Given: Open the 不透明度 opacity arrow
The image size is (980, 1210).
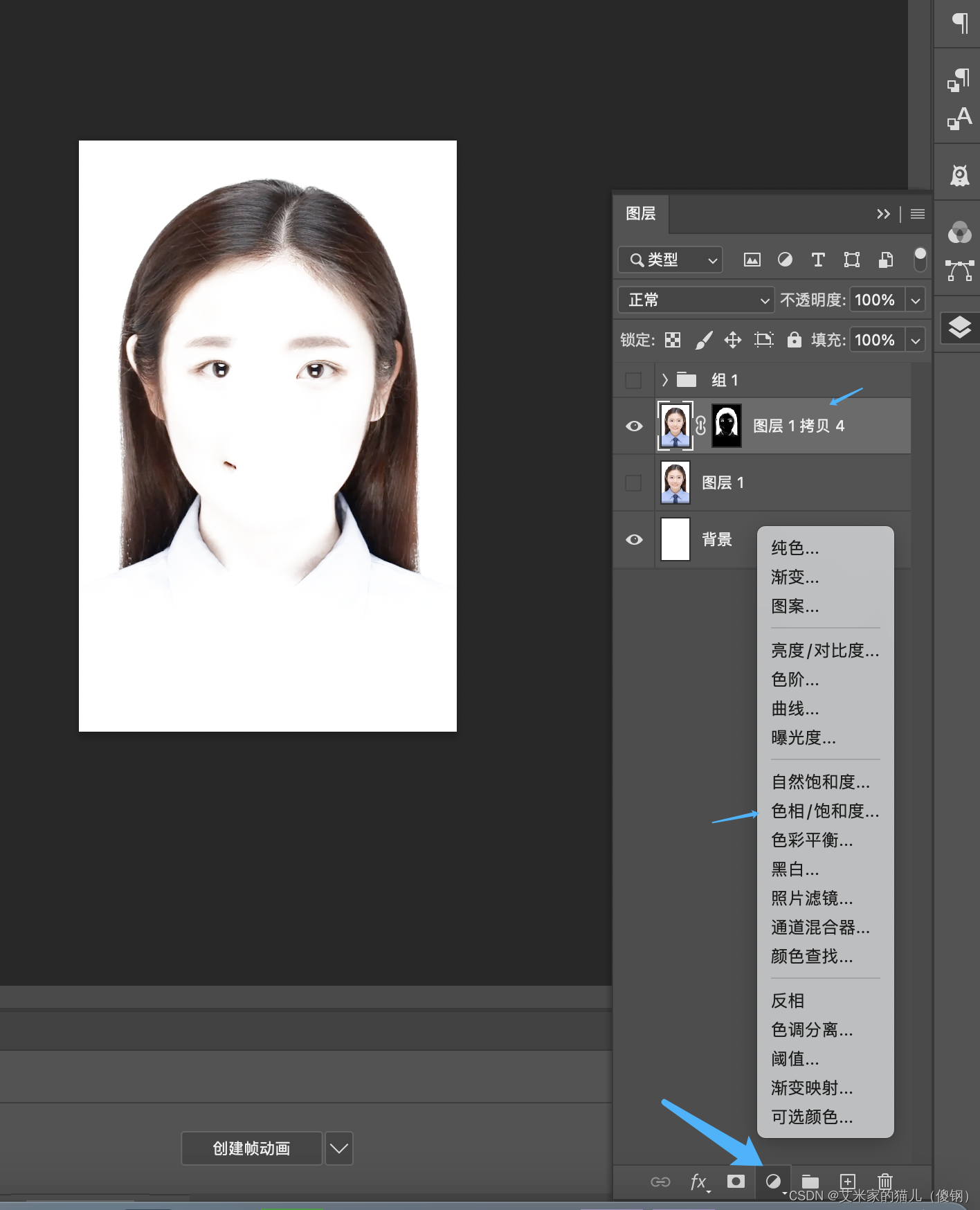Looking at the screenshot, I should (x=916, y=300).
